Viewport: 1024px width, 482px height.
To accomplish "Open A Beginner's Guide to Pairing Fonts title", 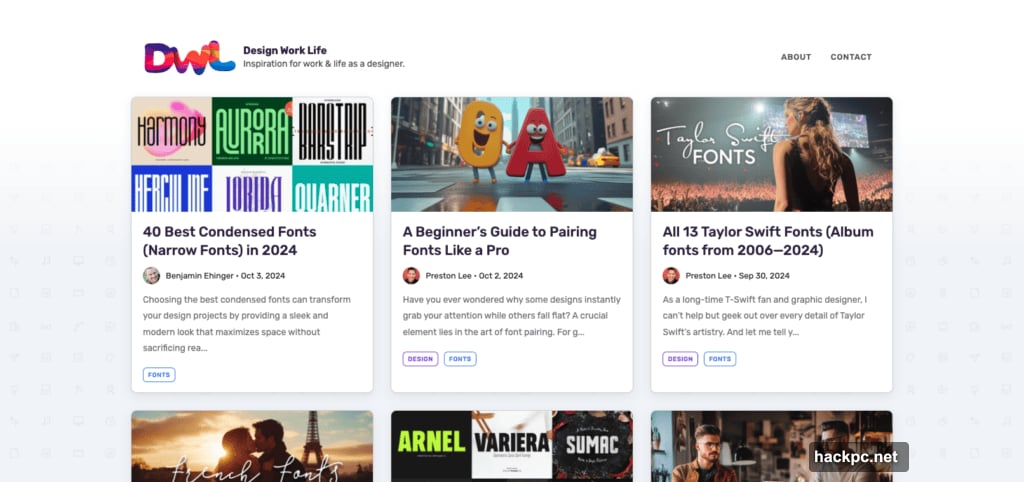I will tap(499, 241).
